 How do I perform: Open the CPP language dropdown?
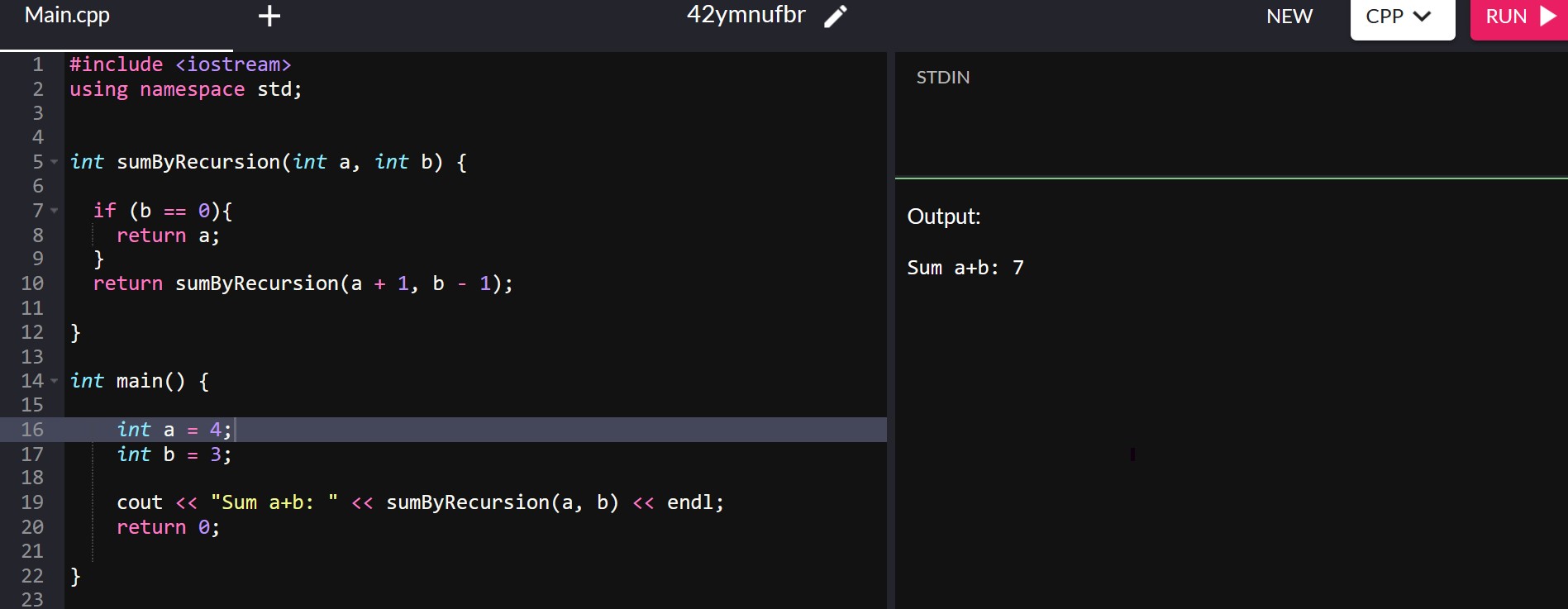[1402, 18]
